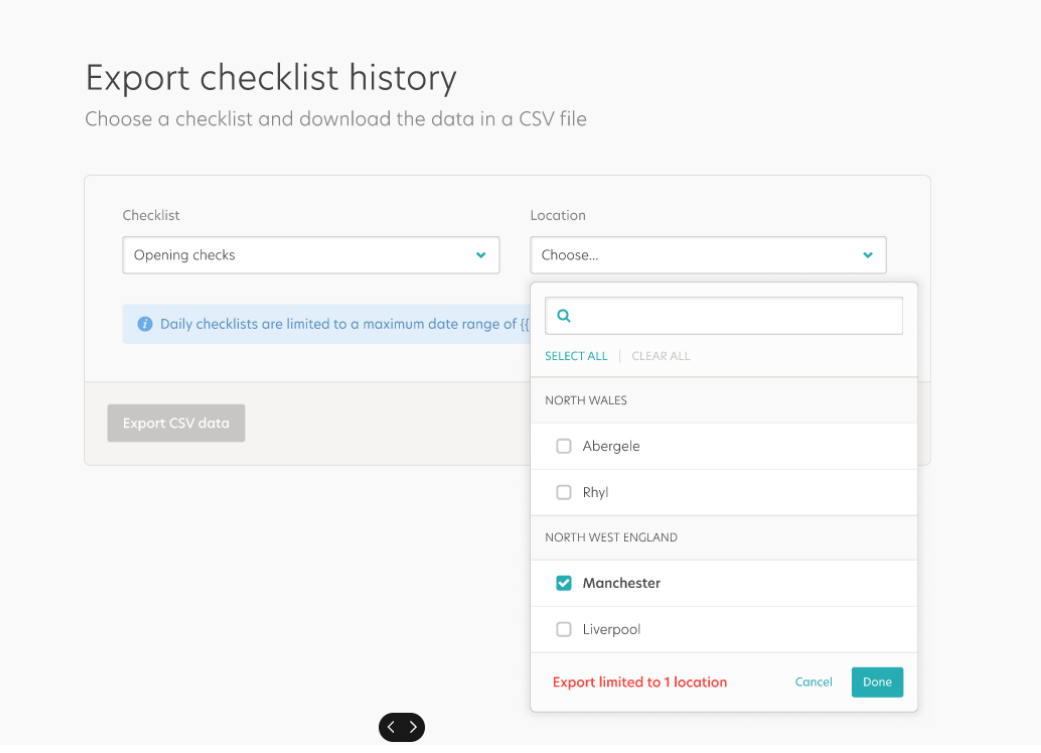Open the Location Choose dropdown
Viewport: 1041px width, 753px height.
coord(708,255)
